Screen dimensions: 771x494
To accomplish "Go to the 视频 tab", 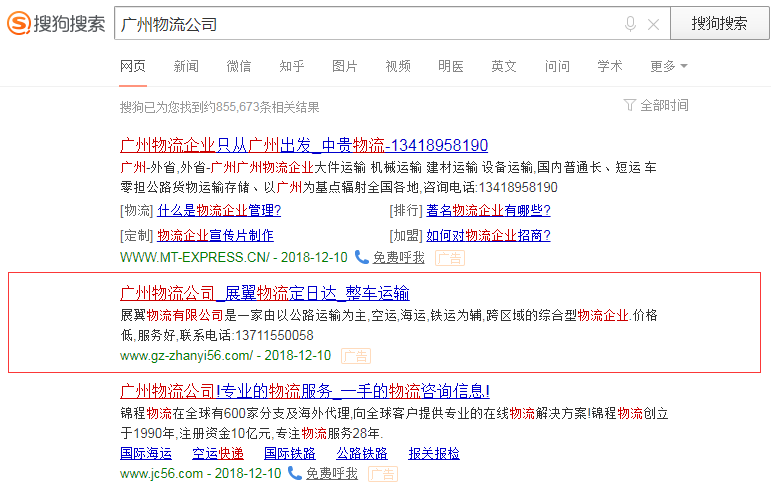I will pos(398,66).
